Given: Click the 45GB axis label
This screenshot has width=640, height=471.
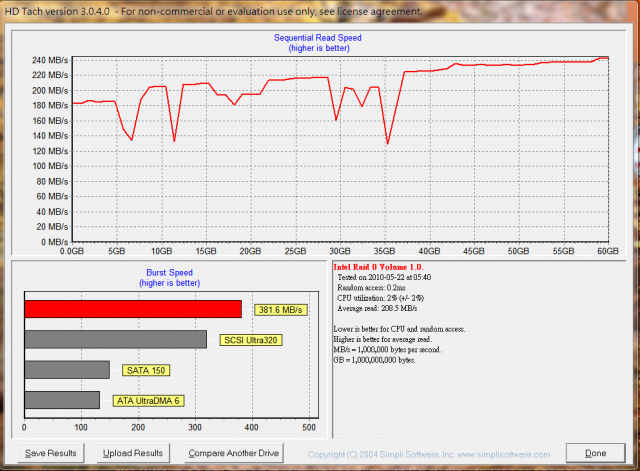Looking at the screenshot, I should click(473, 251).
